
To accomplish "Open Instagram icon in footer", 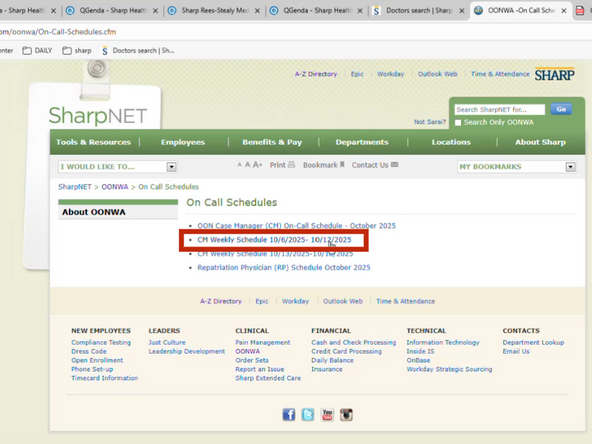I will click(346, 415).
